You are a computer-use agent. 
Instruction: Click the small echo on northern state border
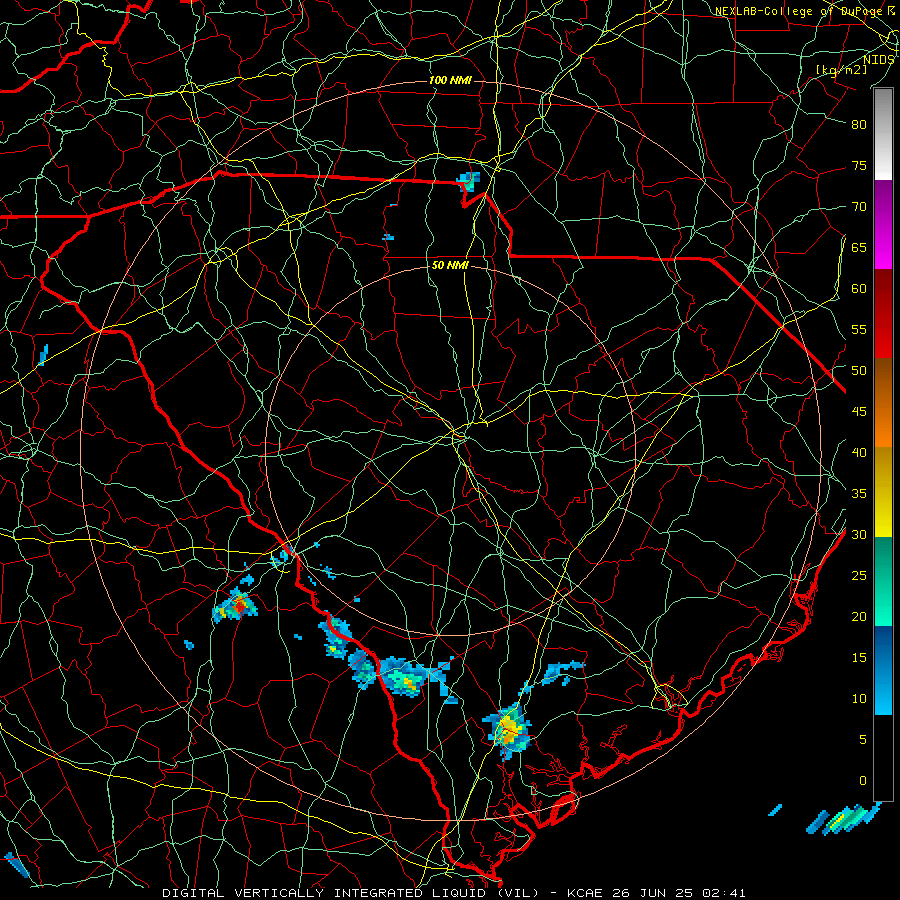click(468, 182)
